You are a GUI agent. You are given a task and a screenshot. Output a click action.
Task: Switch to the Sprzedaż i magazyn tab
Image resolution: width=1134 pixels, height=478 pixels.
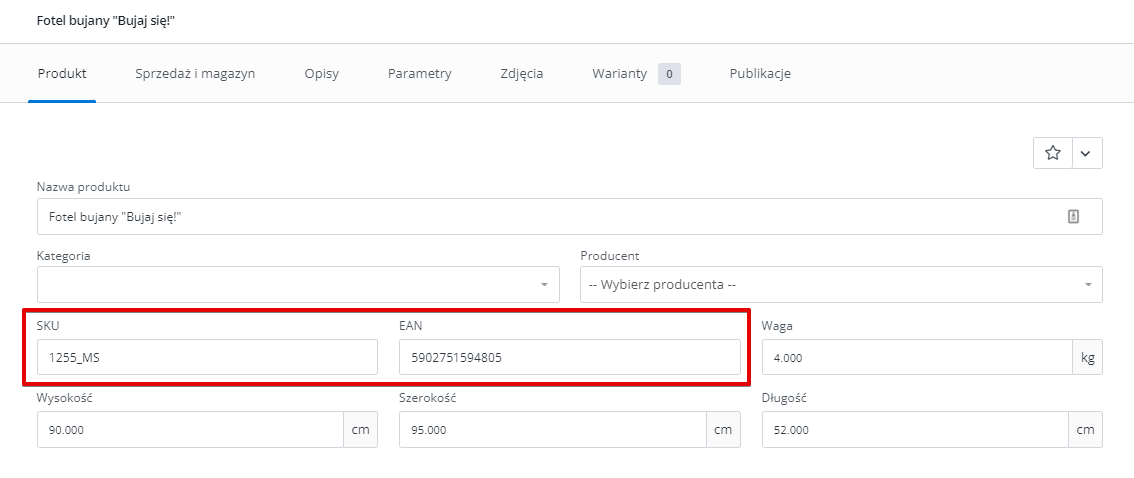pyautogui.click(x=195, y=73)
